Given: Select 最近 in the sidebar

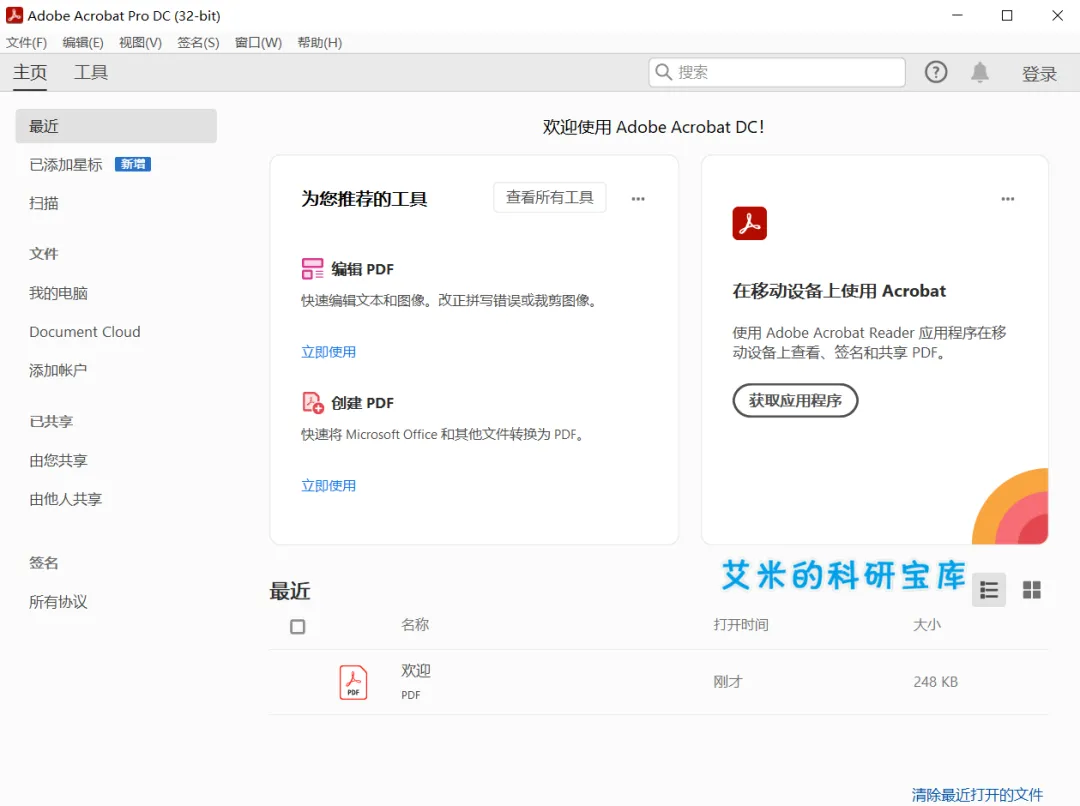Looking at the screenshot, I should tap(116, 126).
